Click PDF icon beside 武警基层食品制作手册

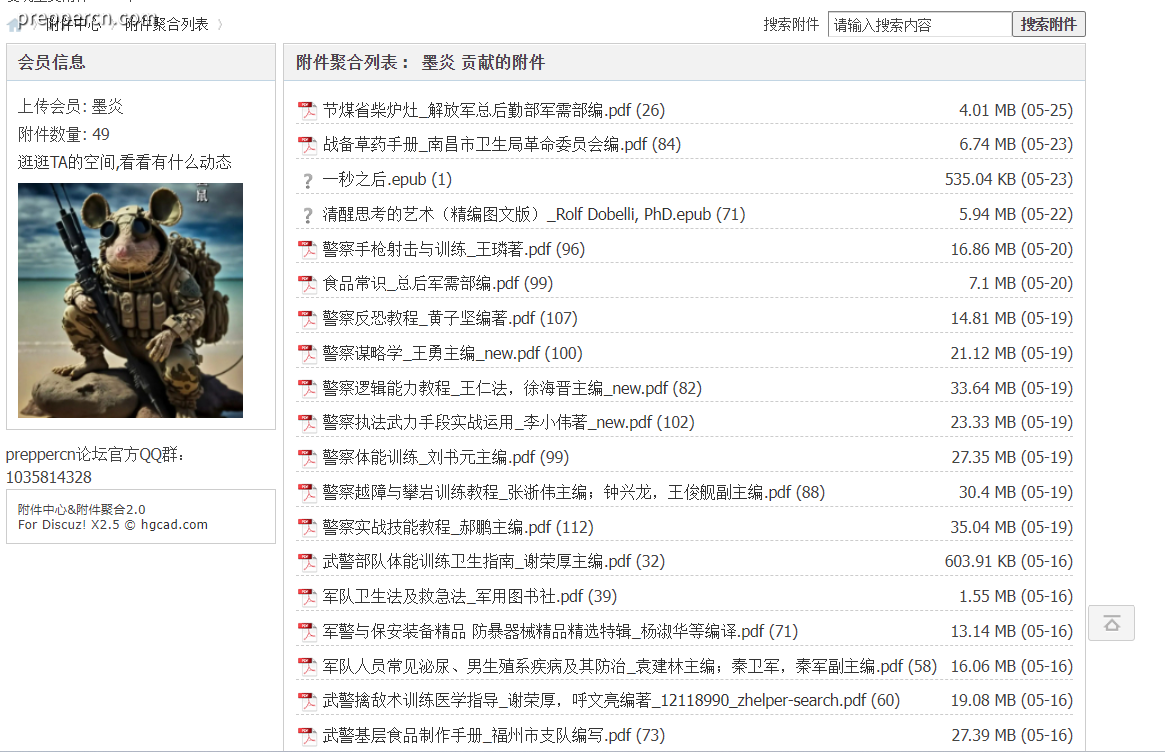pyautogui.click(x=307, y=736)
